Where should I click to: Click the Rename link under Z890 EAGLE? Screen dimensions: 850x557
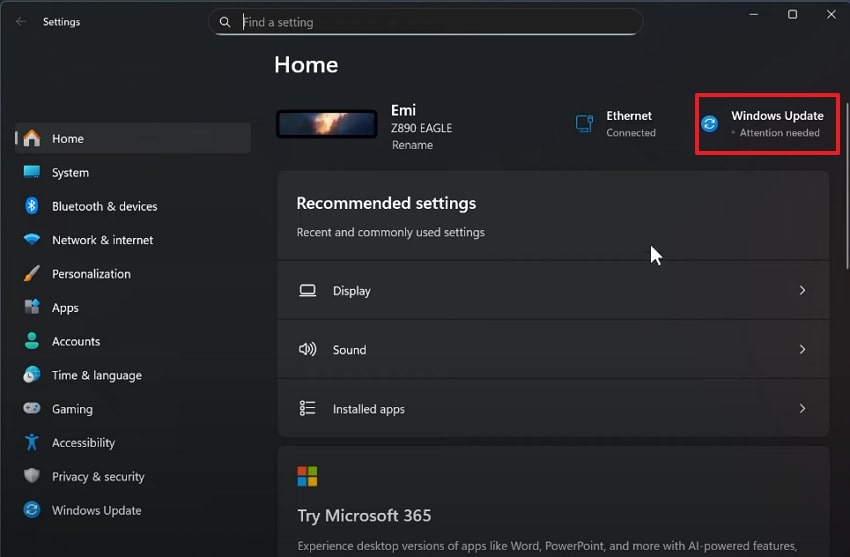click(x=412, y=145)
